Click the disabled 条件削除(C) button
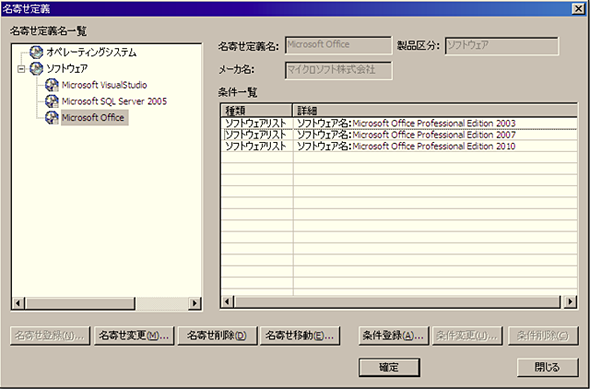 [x=543, y=336]
